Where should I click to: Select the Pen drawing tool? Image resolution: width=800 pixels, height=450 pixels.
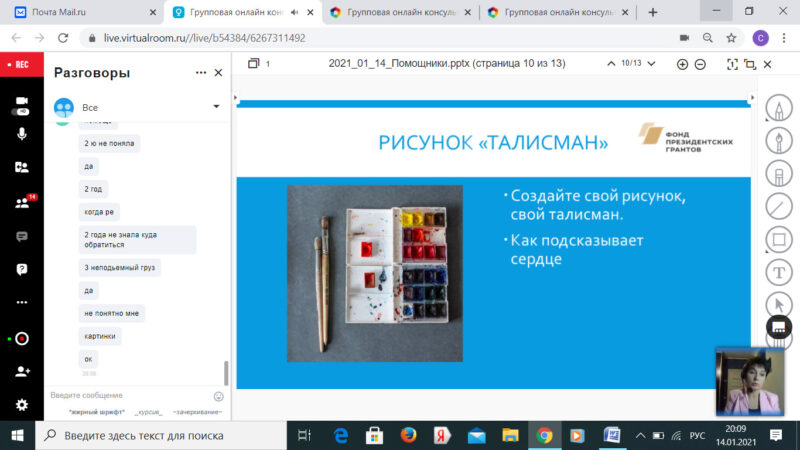point(779,108)
